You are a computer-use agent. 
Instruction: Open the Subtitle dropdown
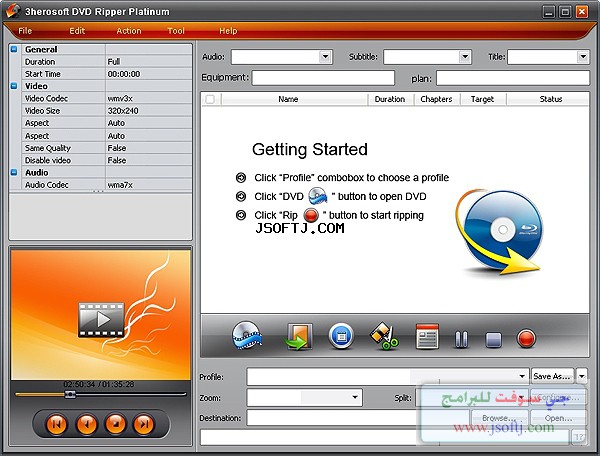465,57
